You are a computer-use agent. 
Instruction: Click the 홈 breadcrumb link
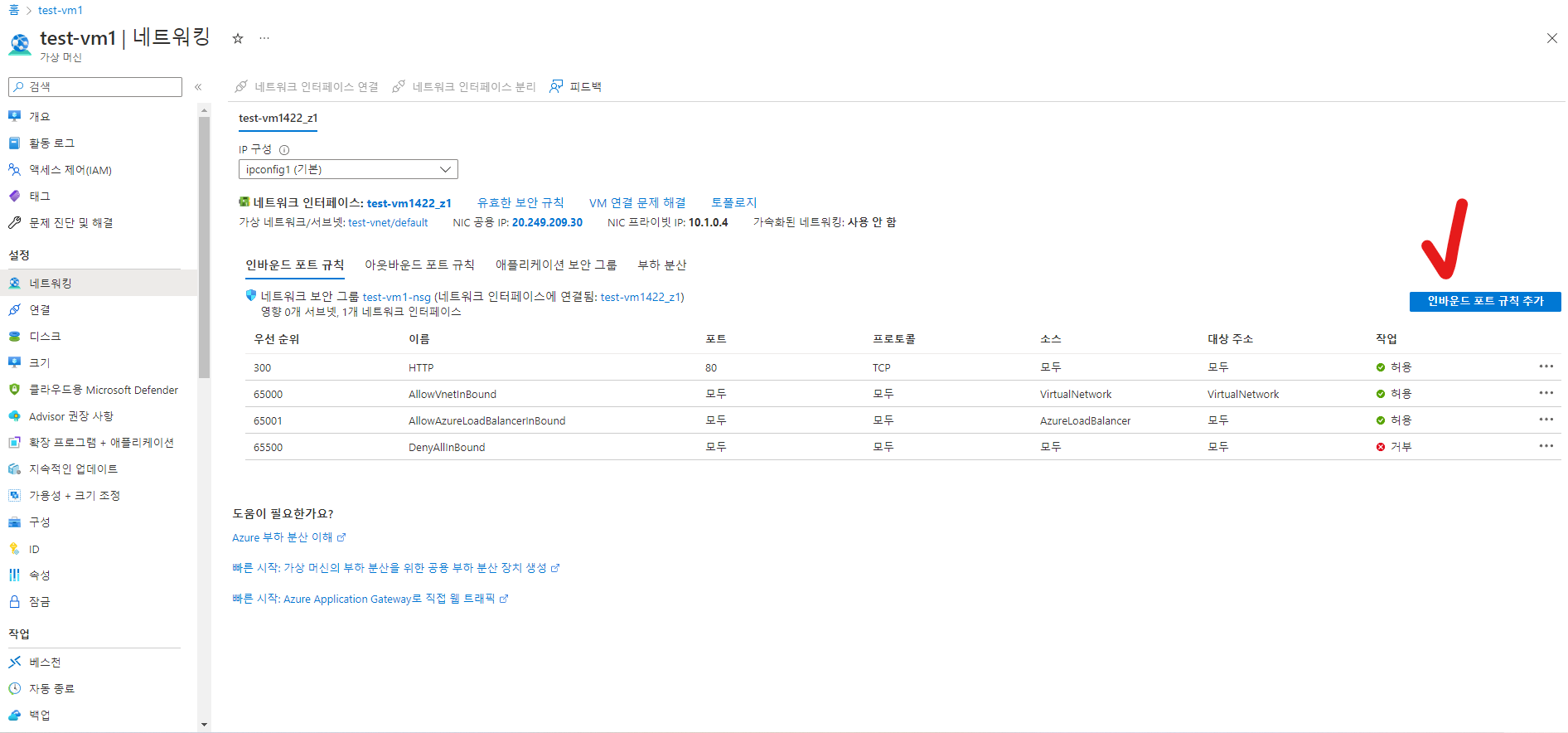[x=14, y=10]
